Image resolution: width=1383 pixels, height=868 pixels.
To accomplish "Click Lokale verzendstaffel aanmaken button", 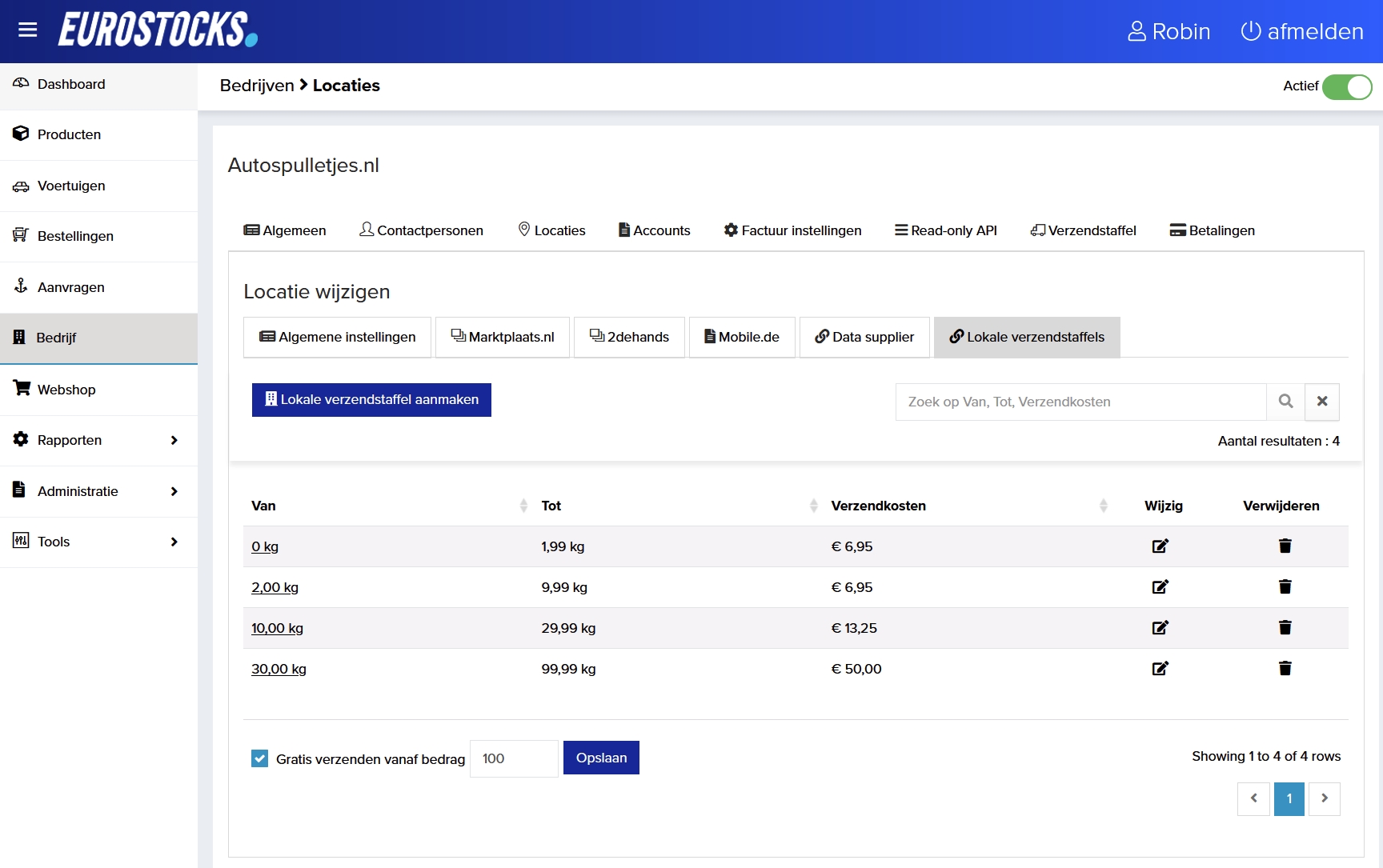I will tap(371, 400).
